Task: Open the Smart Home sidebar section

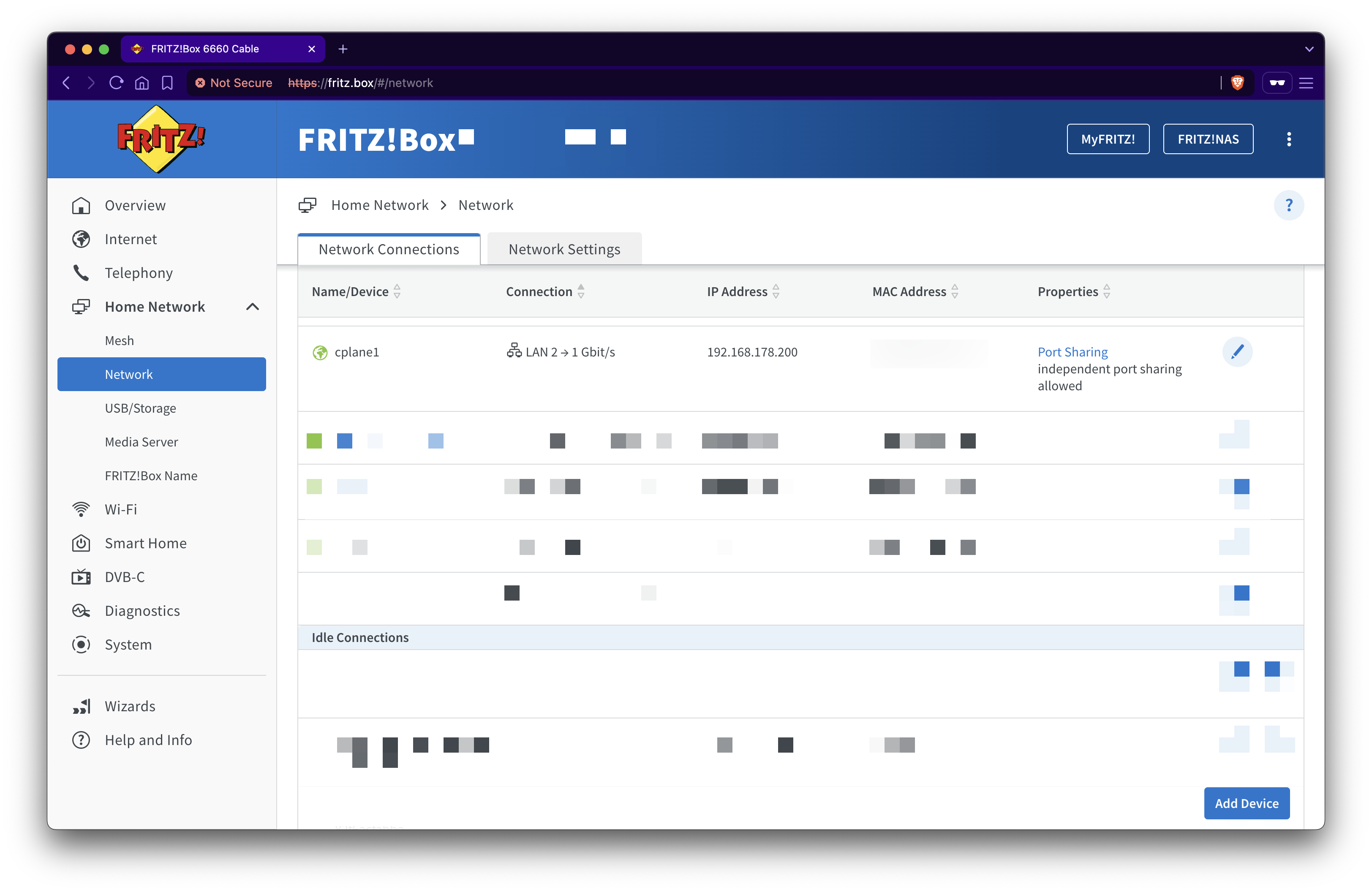Action: tap(145, 544)
